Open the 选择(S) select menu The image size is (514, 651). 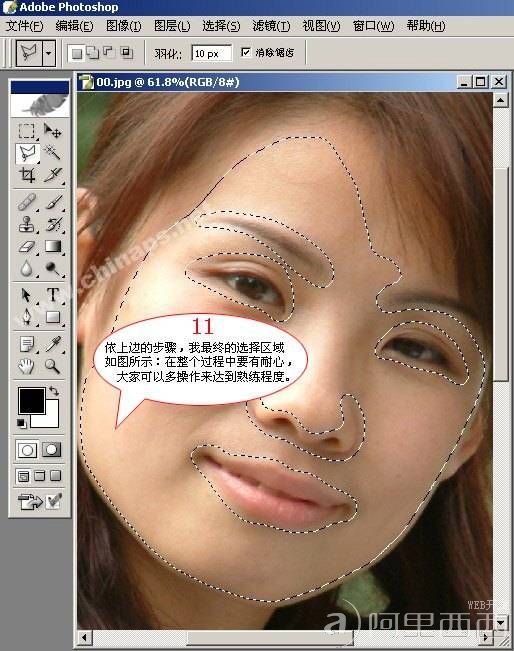tap(221, 26)
